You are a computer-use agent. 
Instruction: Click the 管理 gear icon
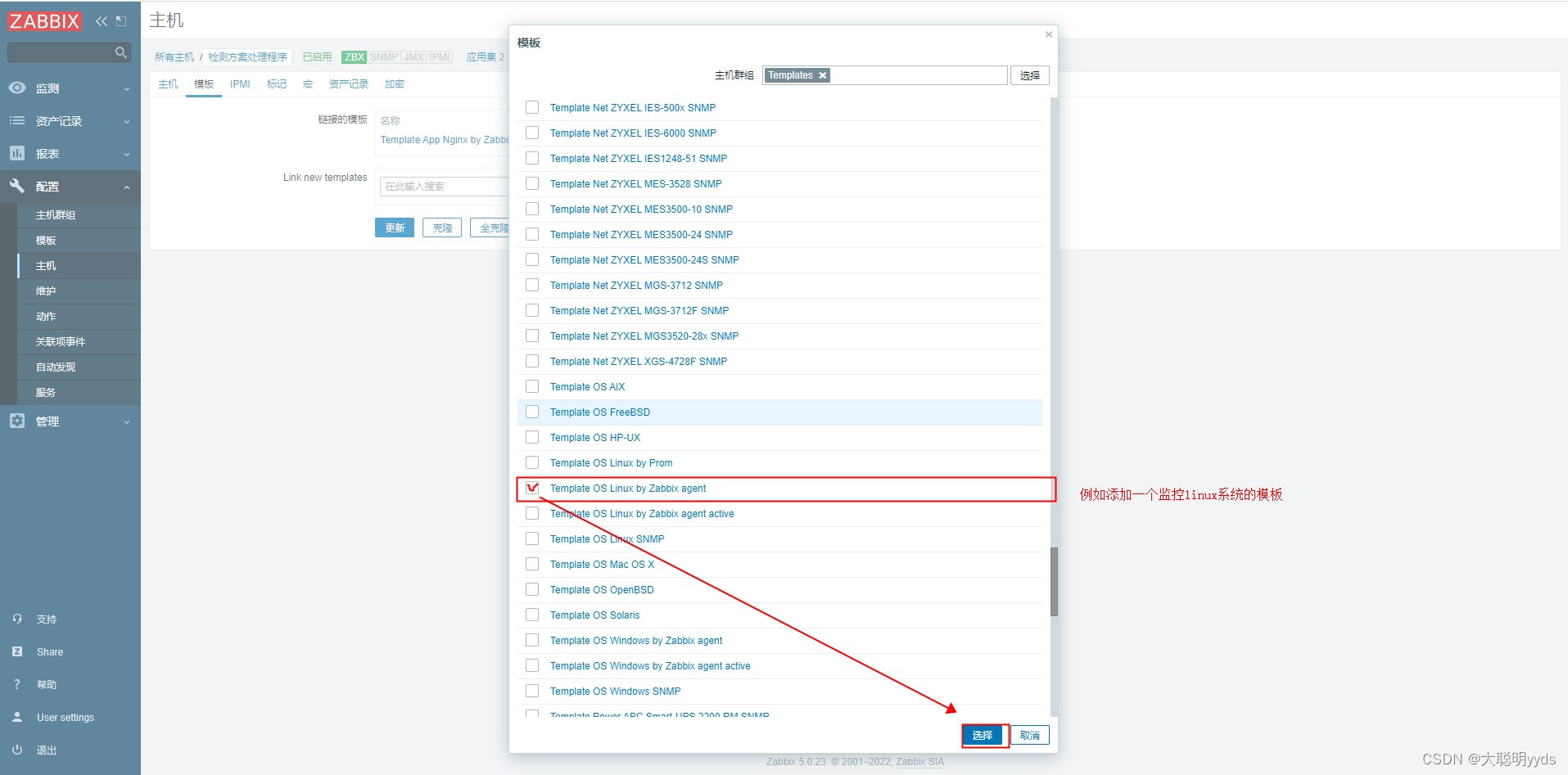coord(17,421)
